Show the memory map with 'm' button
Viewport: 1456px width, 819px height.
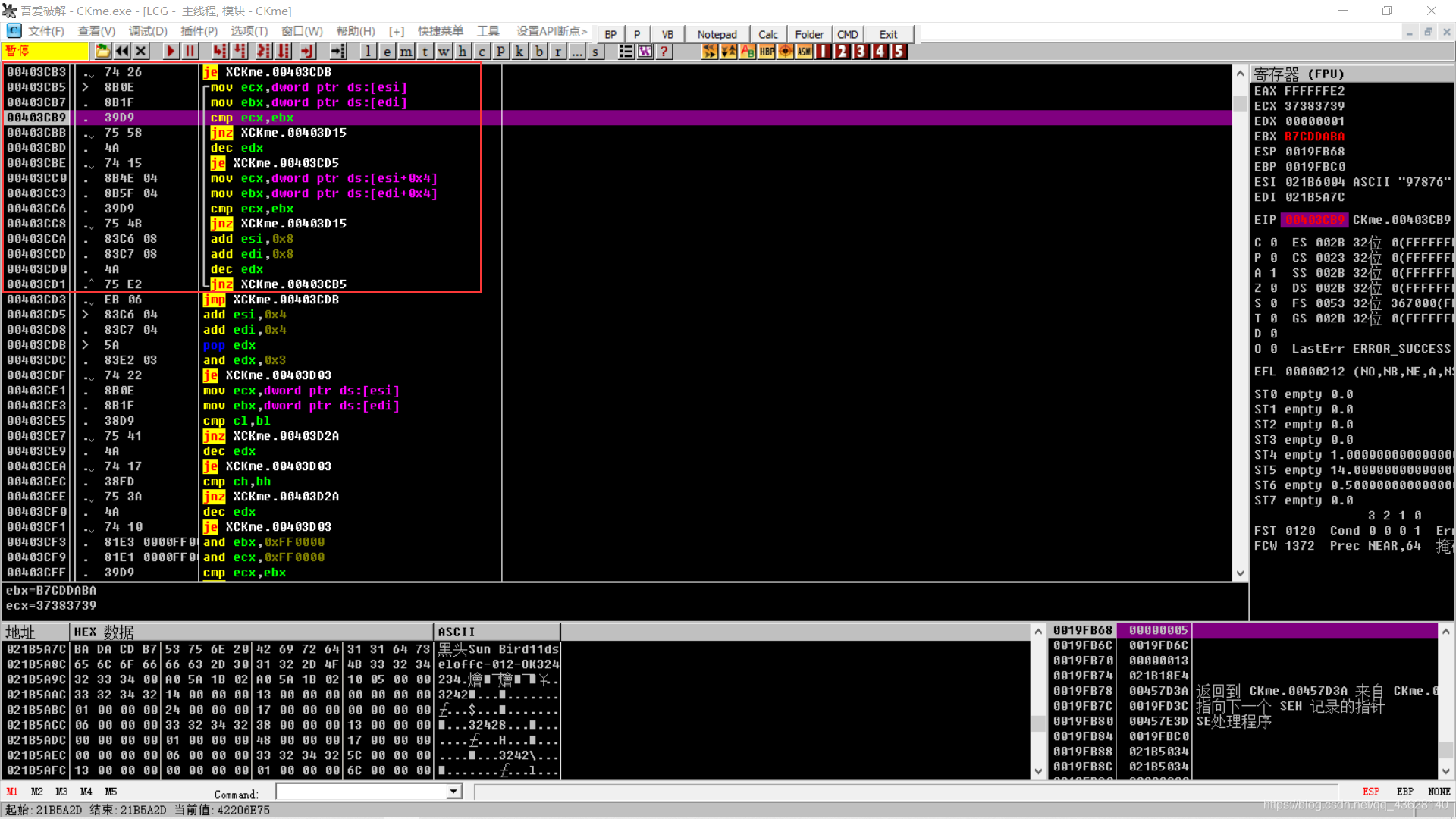pos(406,51)
